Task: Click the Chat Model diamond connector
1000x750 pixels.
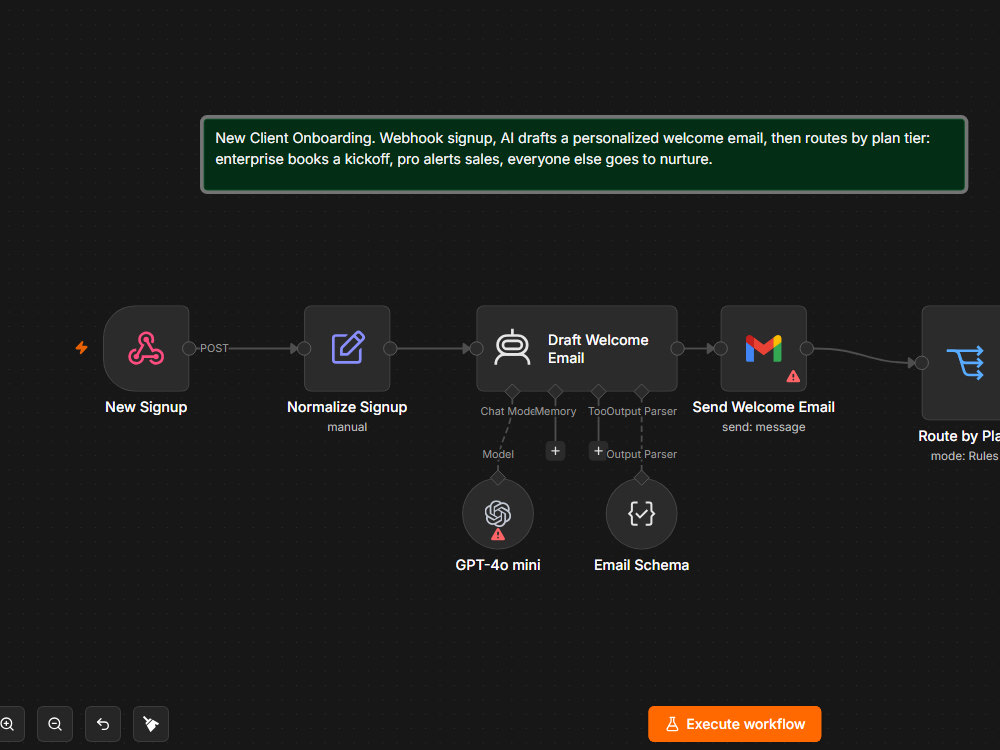Action: coord(512,392)
